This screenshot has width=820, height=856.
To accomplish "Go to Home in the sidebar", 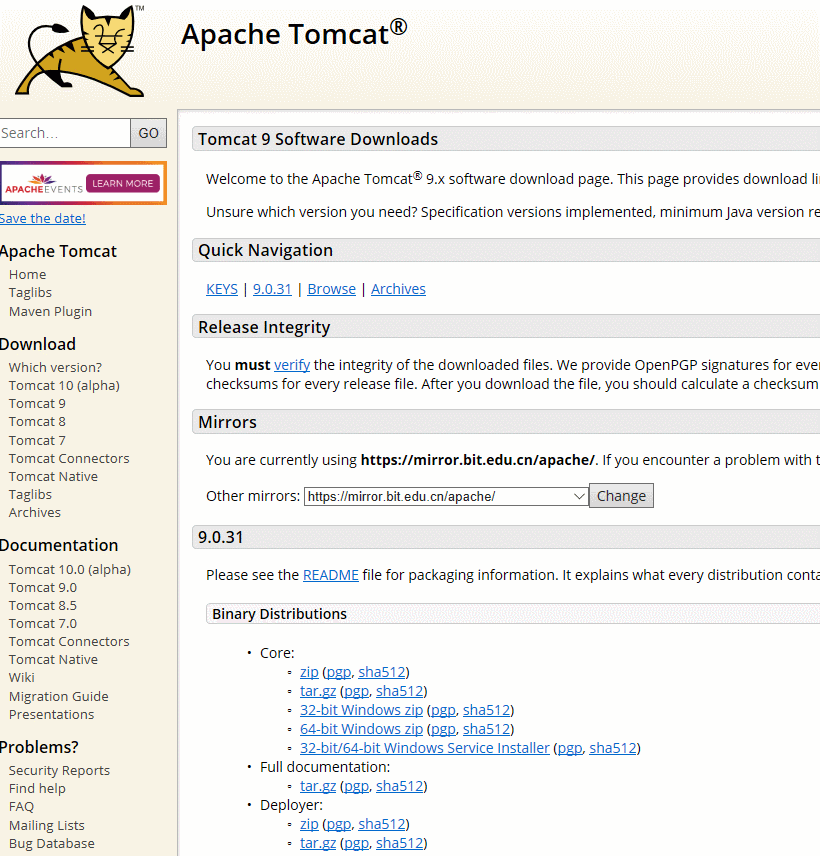I will point(27,274).
